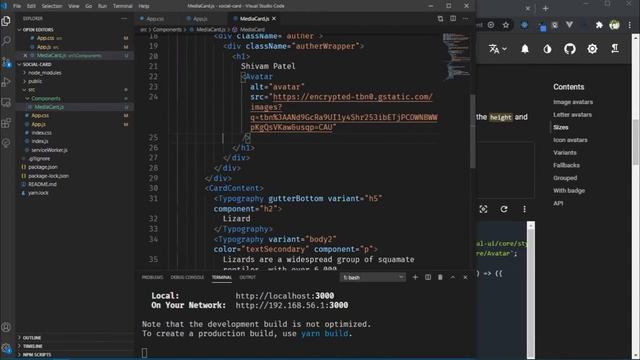The height and width of the screenshot is (360, 640).
Task: Switch to the OUTPUT panel tab
Action: [x=247, y=278]
